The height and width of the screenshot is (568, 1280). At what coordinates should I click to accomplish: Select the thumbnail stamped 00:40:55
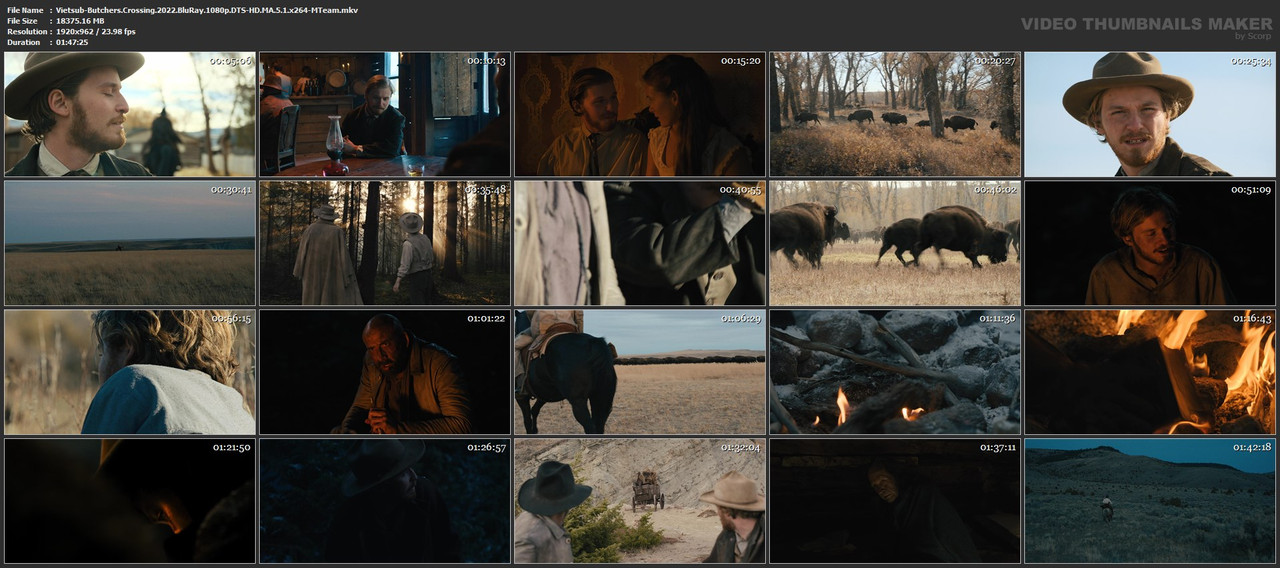click(x=640, y=243)
